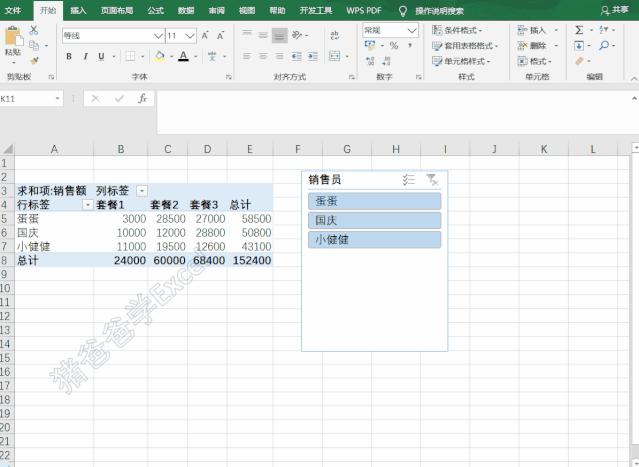Select 小健健 in the slicer
Image resolution: width=639 pixels, height=467 pixels.
(x=375, y=240)
